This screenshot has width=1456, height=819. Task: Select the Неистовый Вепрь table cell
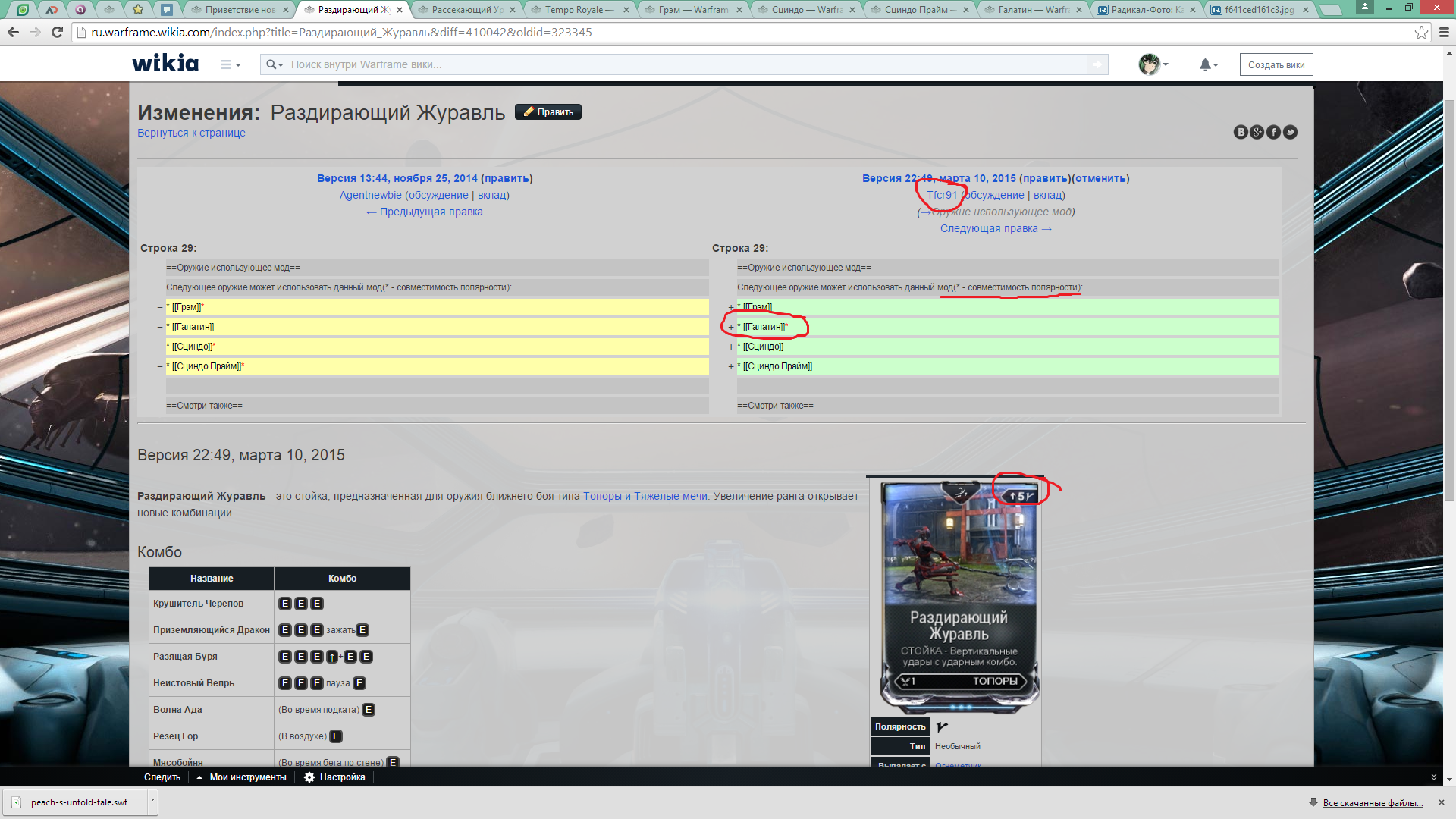[x=212, y=683]
